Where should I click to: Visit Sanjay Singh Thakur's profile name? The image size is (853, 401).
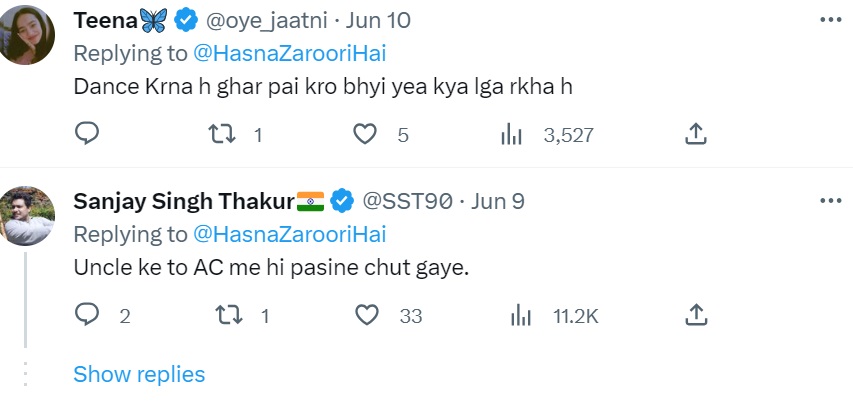184,201
